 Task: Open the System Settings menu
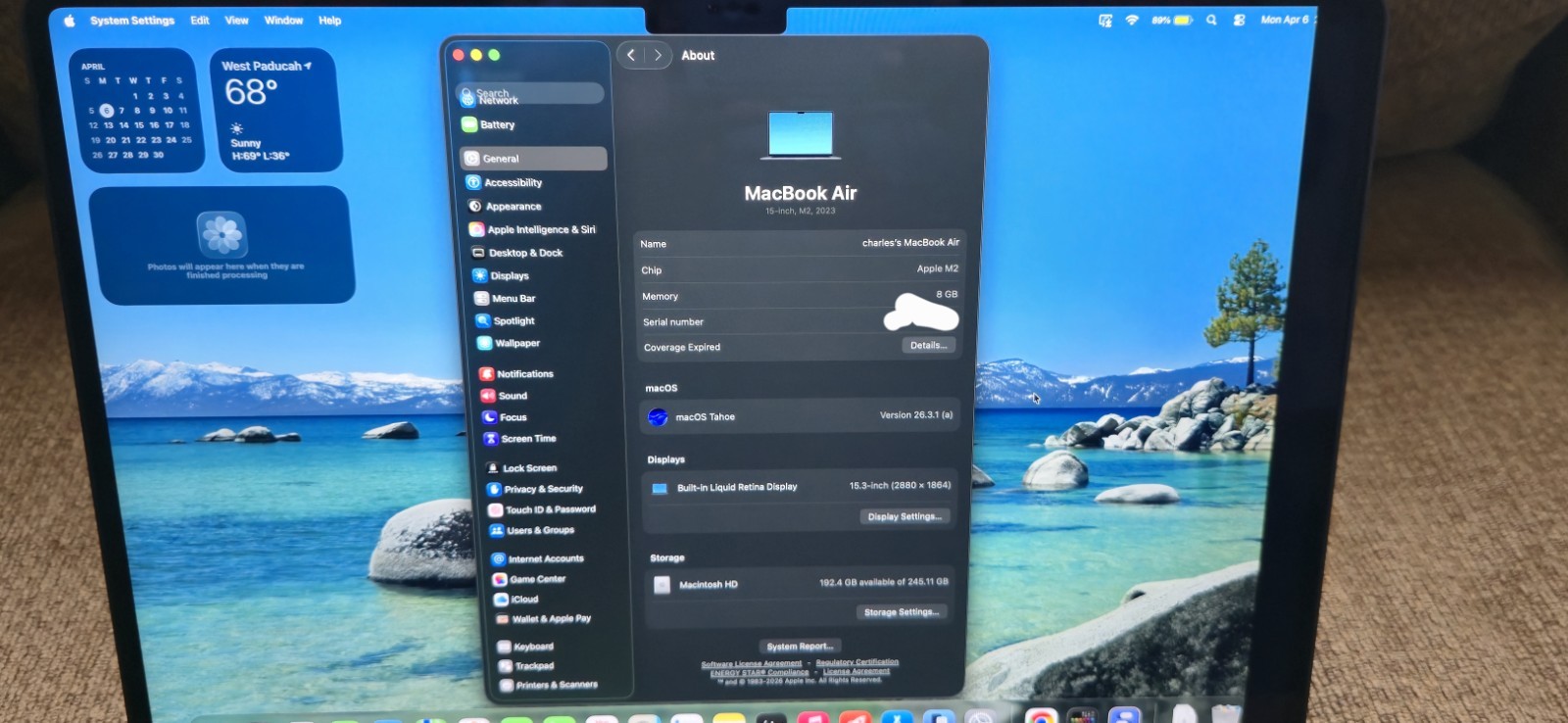(x=132, y=21)
